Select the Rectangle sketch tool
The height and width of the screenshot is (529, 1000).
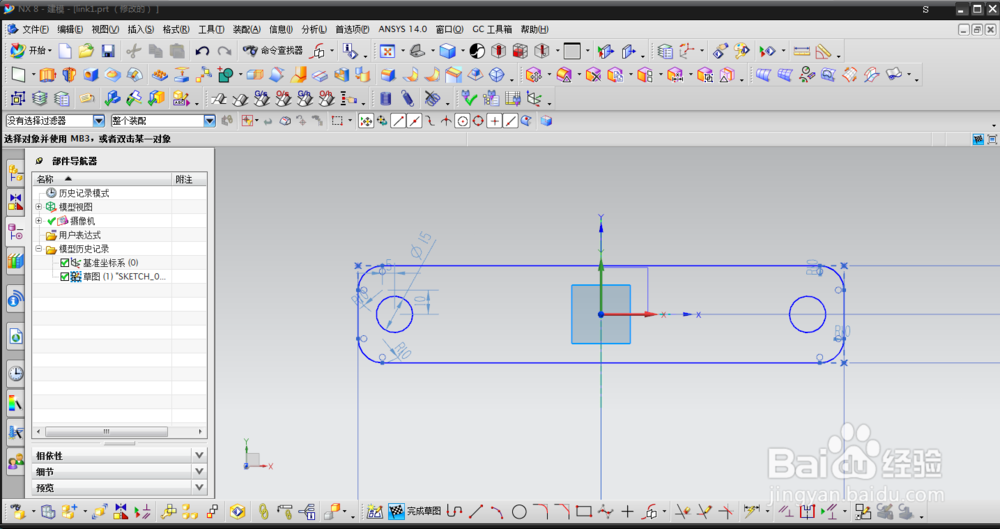coord(584,511)
